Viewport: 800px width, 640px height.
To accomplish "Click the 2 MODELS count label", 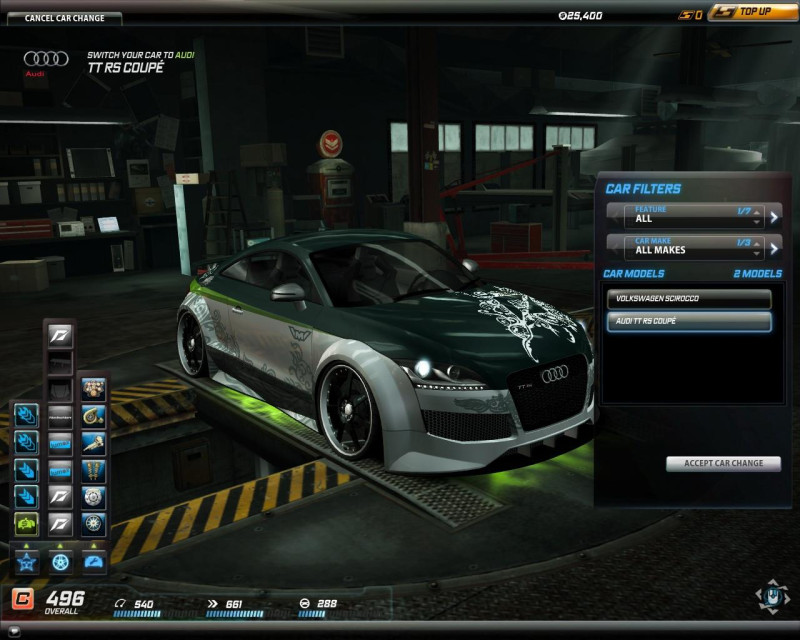I will pos(758,274).
